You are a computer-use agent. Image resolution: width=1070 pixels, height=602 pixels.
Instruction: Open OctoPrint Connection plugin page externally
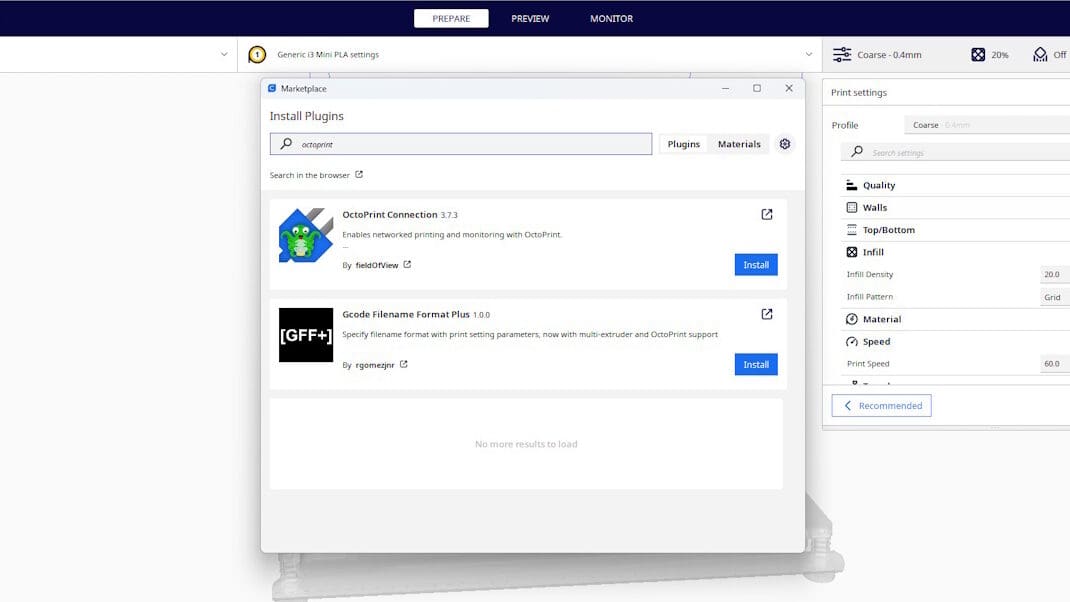point(767,214)
